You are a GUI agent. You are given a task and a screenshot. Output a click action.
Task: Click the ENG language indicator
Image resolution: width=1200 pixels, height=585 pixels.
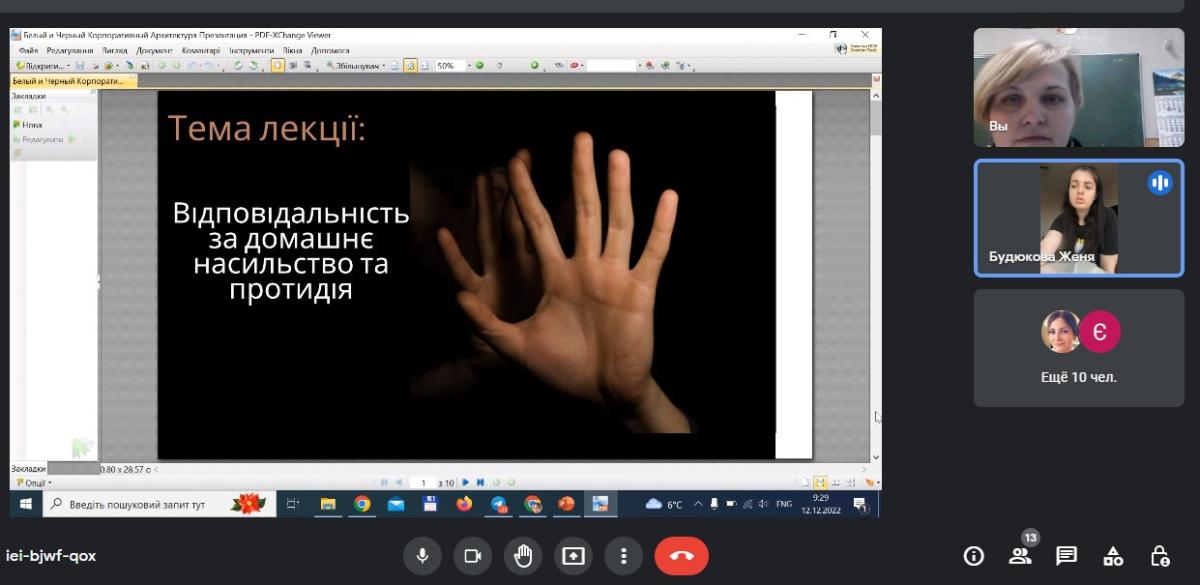pos(784,504)
